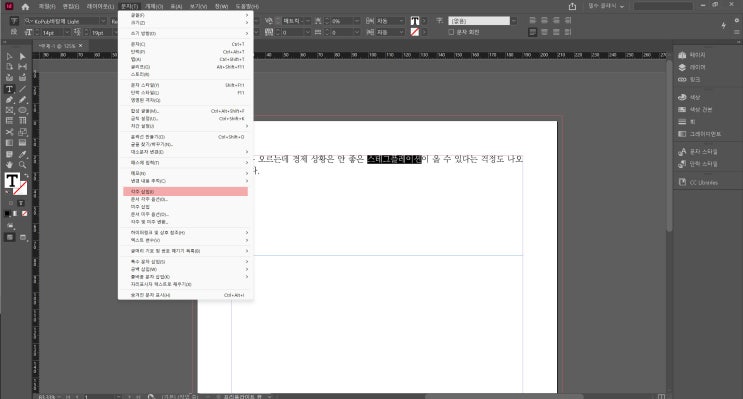Toggle formatting affects container button
The image size is (743, 399).
pos(10,203)
